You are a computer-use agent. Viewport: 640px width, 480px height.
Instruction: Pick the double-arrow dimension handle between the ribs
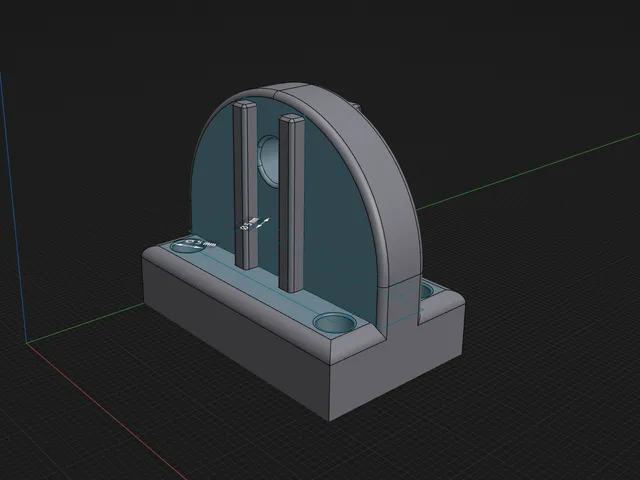pyautogui.click(x=263, y=223)
